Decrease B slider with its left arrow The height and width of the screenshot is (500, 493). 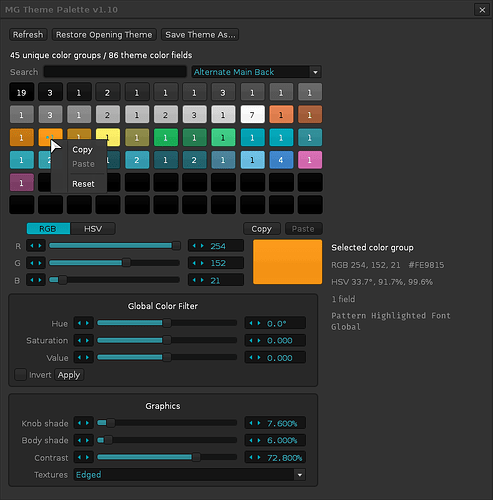(32, 280)
